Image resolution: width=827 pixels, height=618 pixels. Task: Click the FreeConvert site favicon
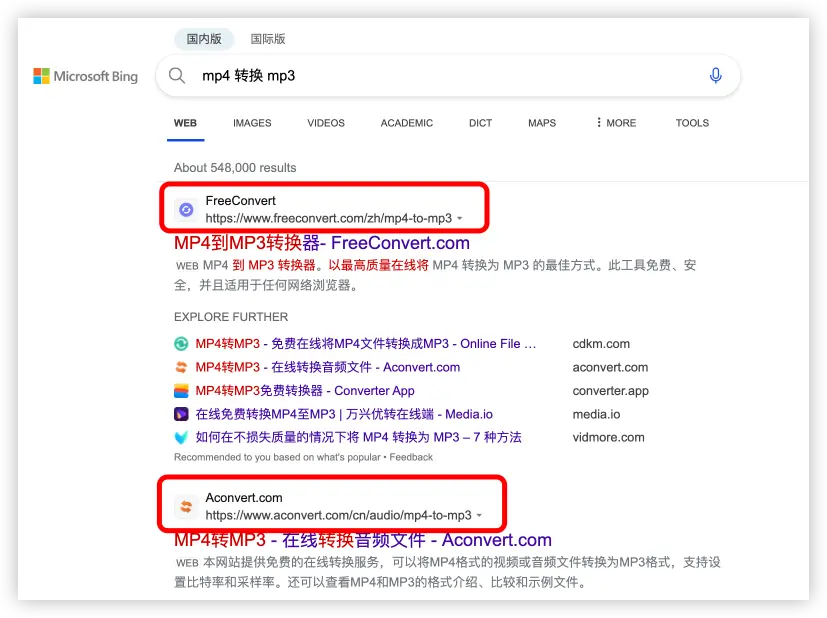(x=186, y=210)
